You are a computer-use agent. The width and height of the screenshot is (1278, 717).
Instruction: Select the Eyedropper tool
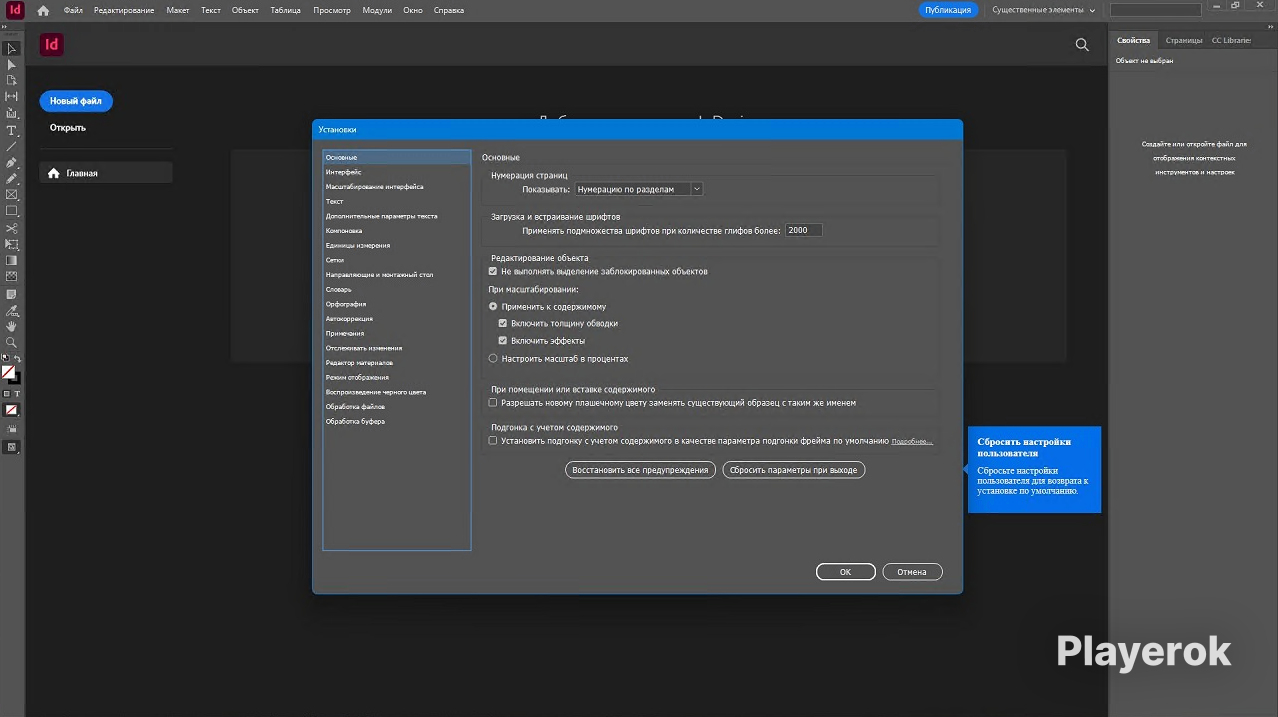(12, 310)
